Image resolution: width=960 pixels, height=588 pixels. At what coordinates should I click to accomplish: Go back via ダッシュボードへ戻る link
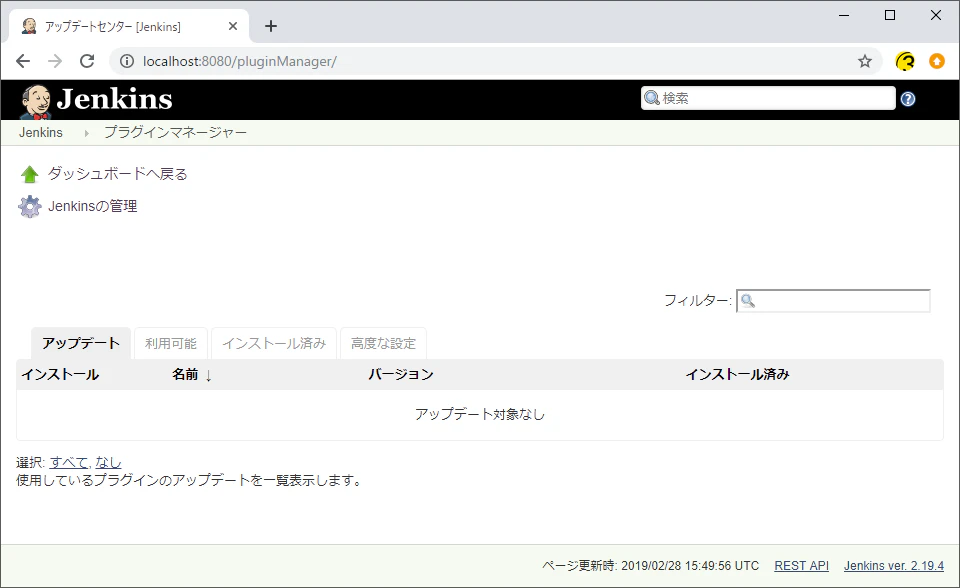coord(118,174)
